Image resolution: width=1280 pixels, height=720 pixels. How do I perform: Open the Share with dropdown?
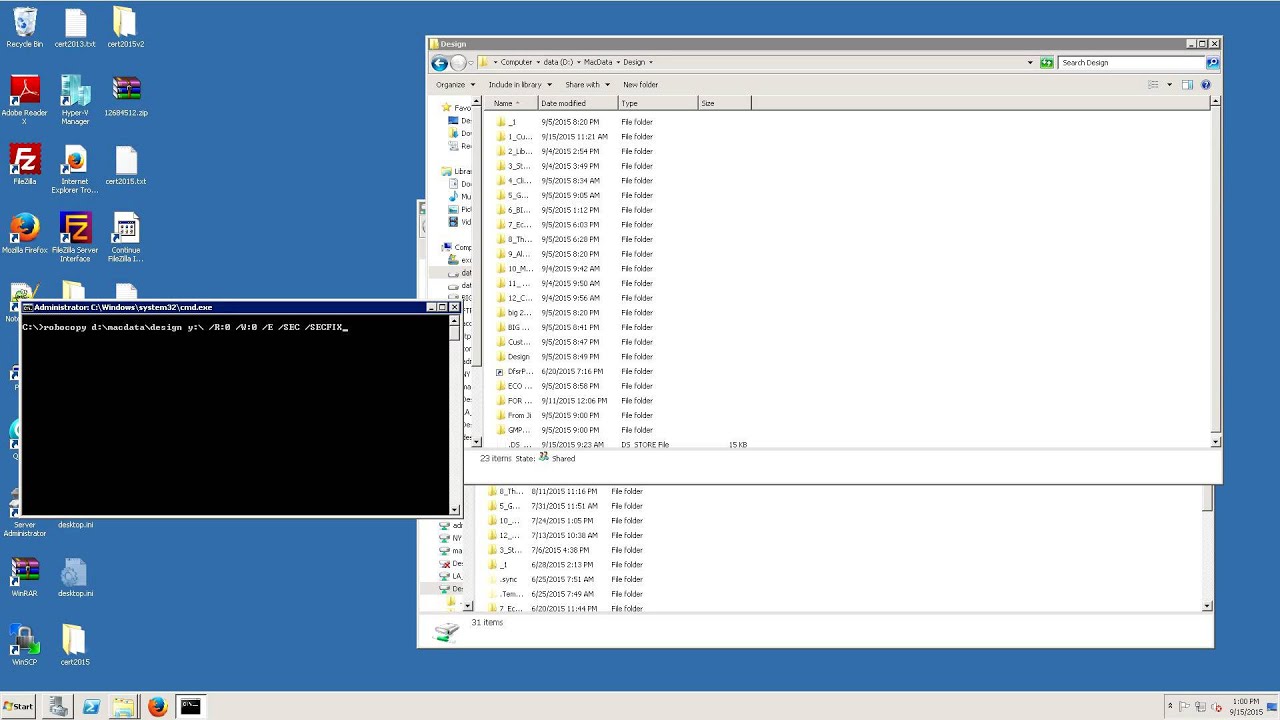click(x=587, y=85)
